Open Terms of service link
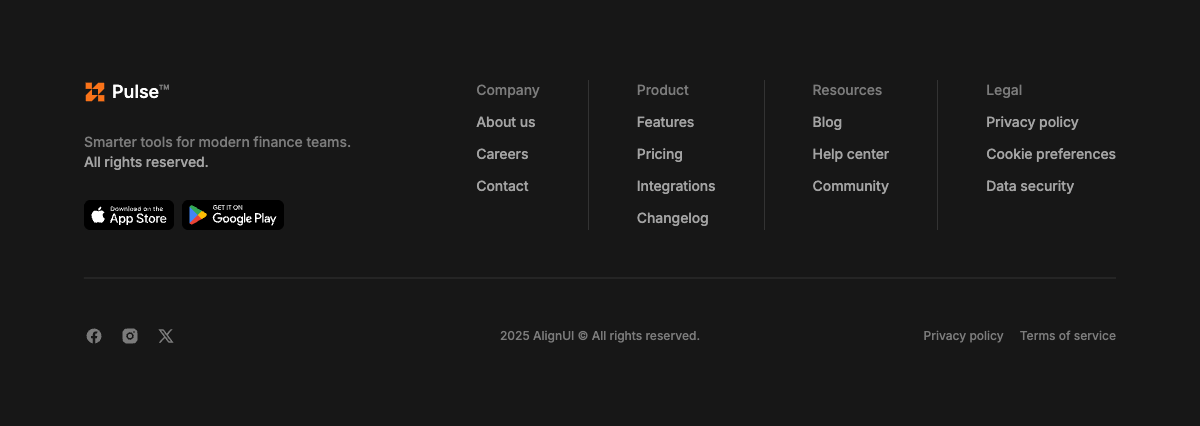The height and width of the screenshot is (426, 1200). (x=1068, y=336)
